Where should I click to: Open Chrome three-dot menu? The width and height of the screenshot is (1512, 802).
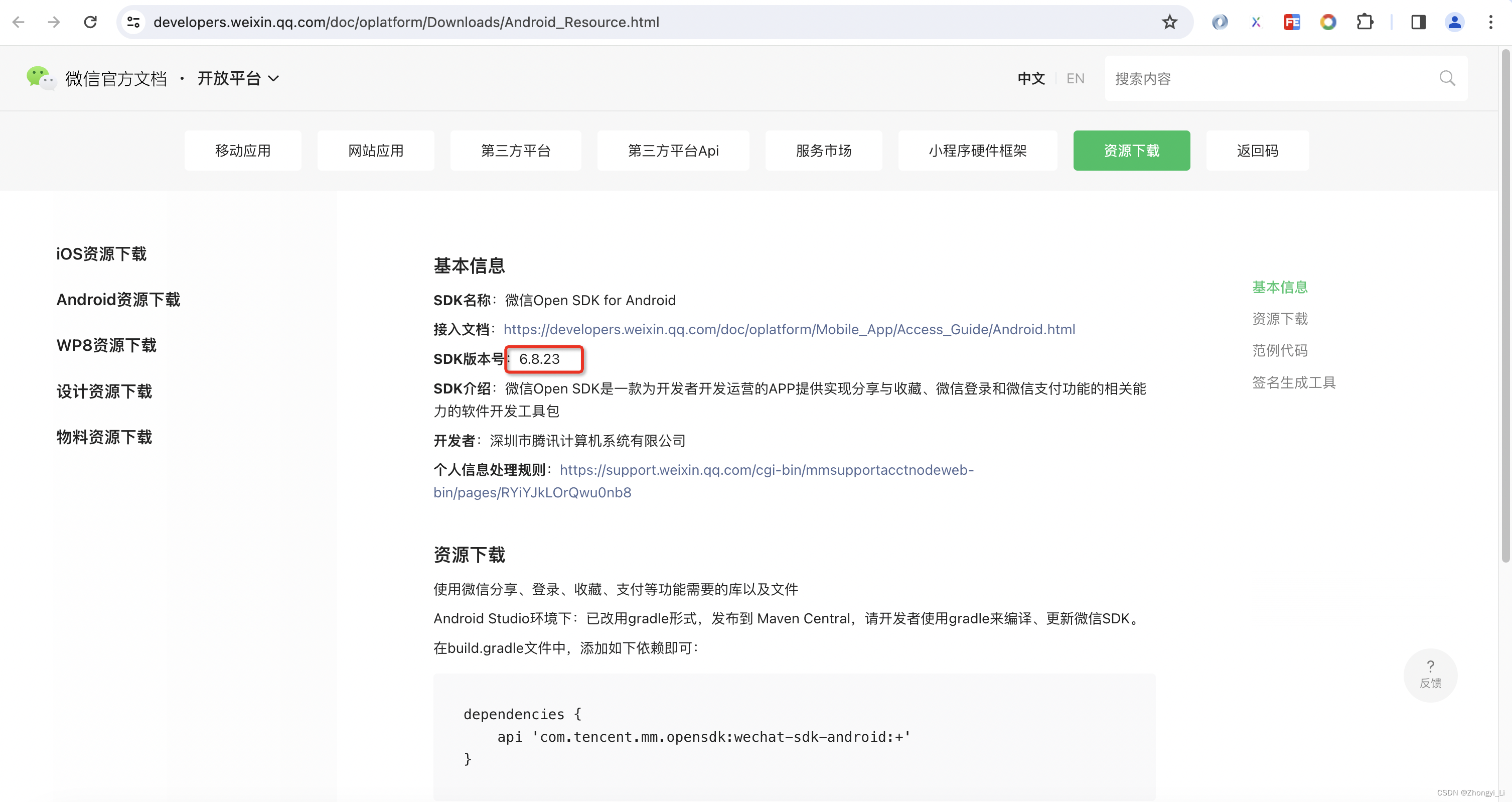[x=1490, y=22]
